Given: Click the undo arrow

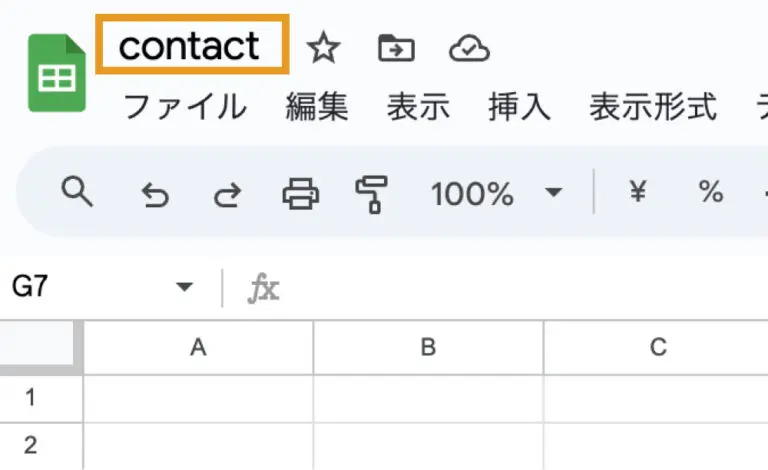Looking at the screenshot, I should (x=155, y=193).
